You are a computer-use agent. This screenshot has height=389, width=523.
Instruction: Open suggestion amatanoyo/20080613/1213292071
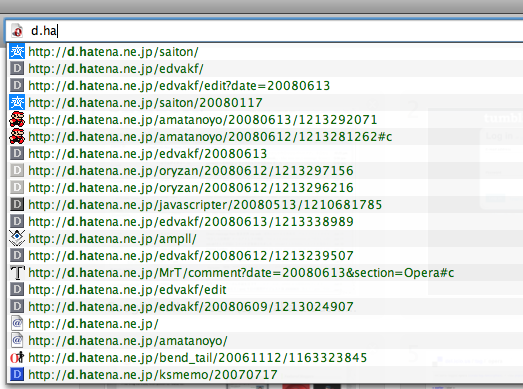[265, 120]
